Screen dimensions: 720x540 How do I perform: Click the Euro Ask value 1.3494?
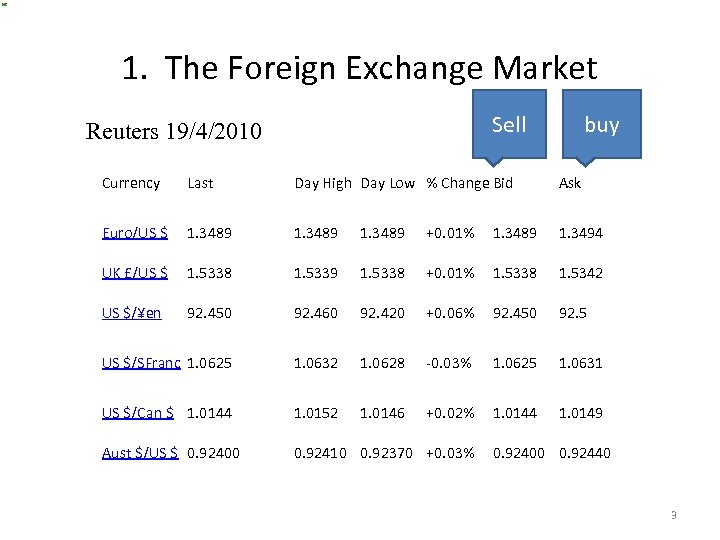(580, 233)
